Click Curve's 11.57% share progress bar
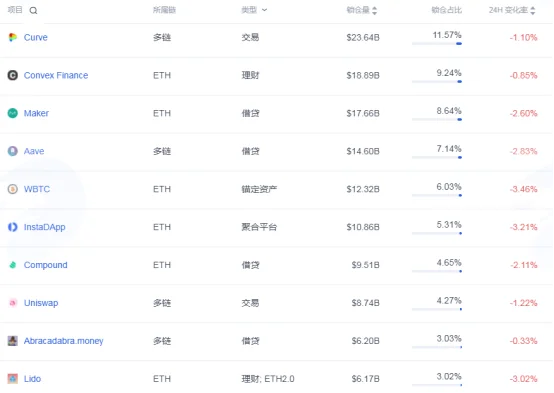This screenshot has width=554, height=393. point(437,44)
